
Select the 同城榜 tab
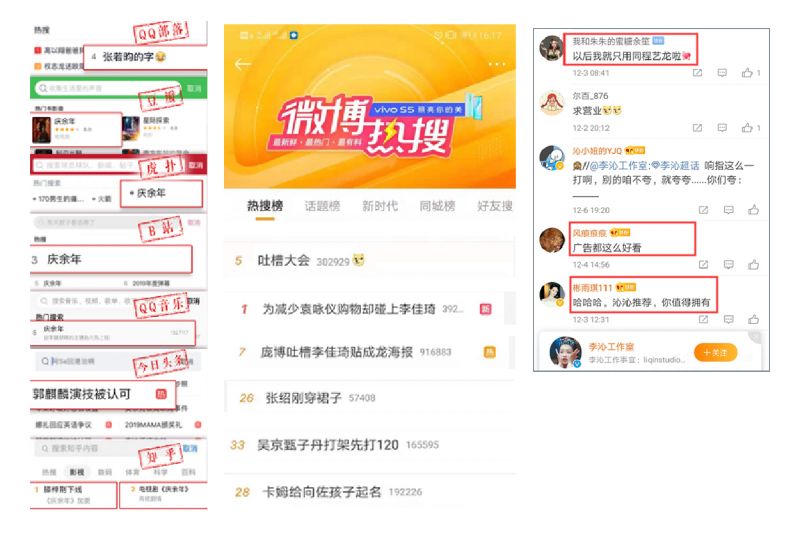coord(437,206)
